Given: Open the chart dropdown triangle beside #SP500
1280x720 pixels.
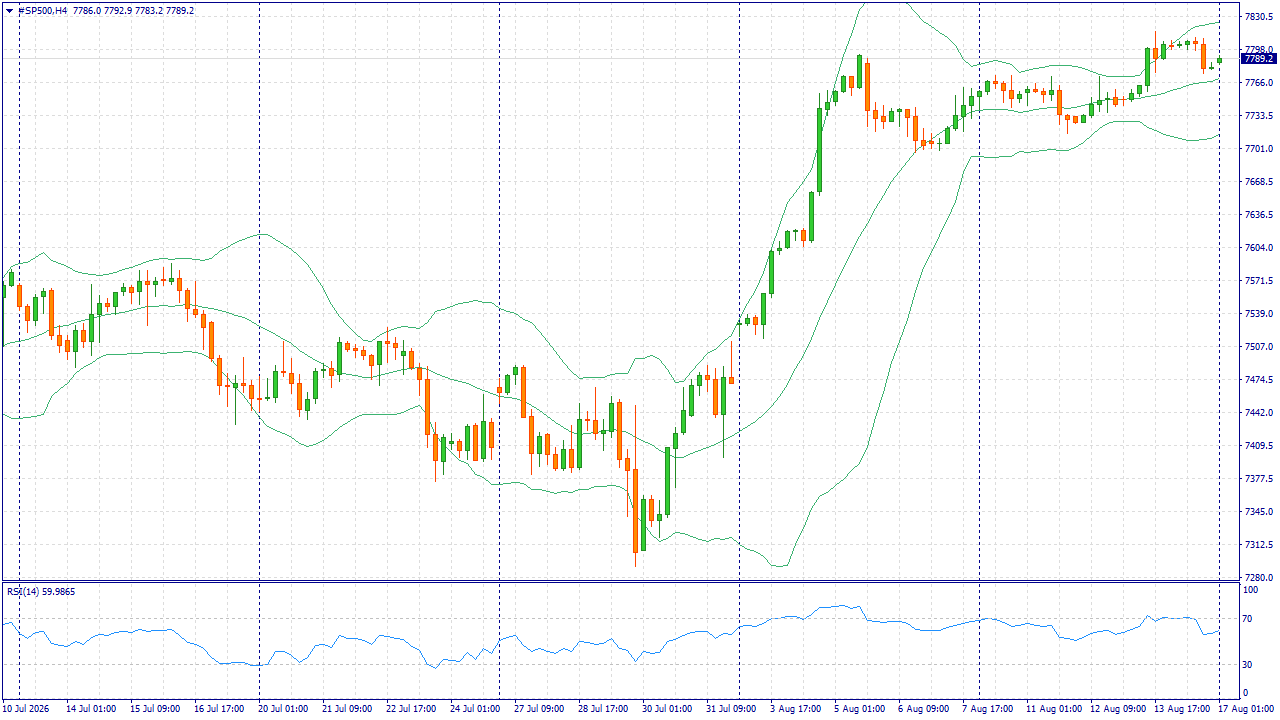Looking at the screenshot, I should pos(10,10).
